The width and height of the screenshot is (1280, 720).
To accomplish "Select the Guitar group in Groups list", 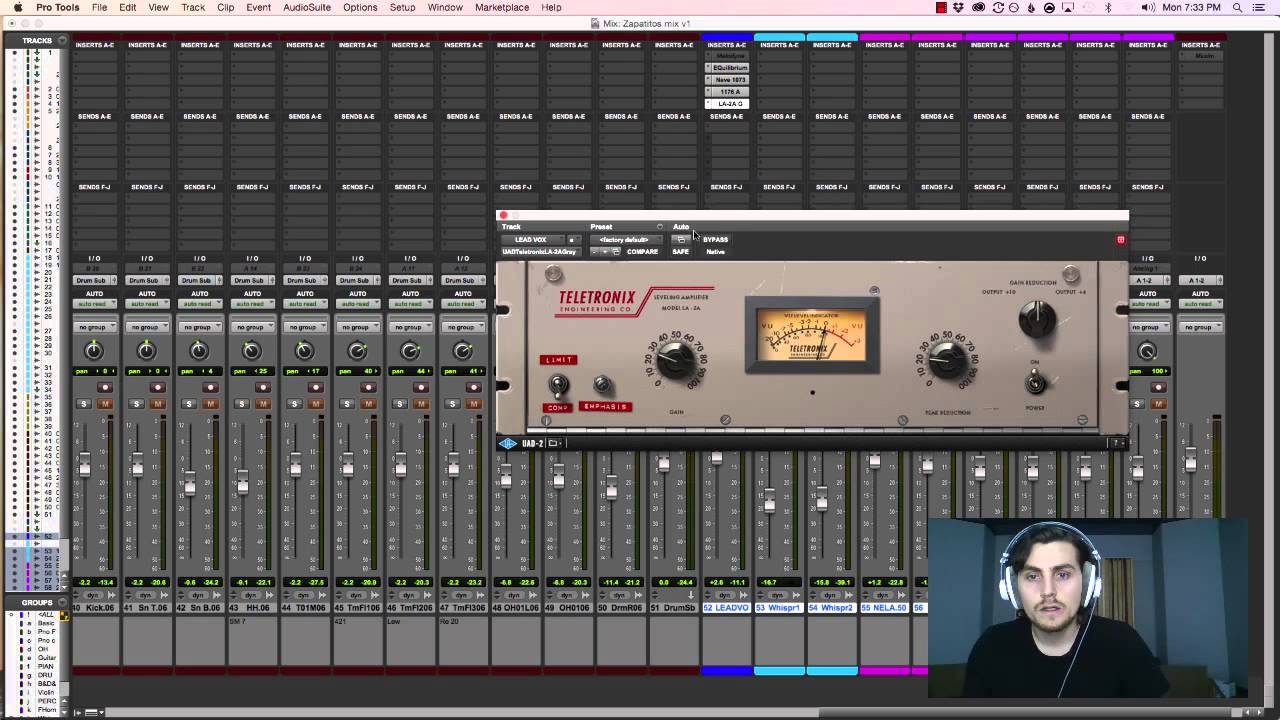I will pos(45,657).
